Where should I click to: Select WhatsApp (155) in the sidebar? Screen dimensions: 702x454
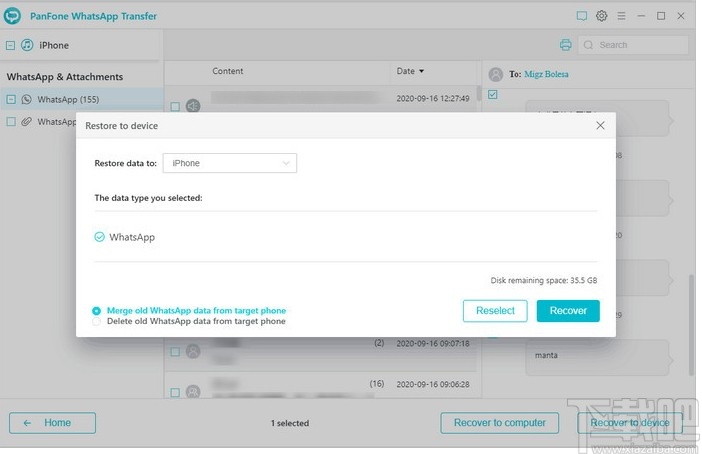(81, 99)
